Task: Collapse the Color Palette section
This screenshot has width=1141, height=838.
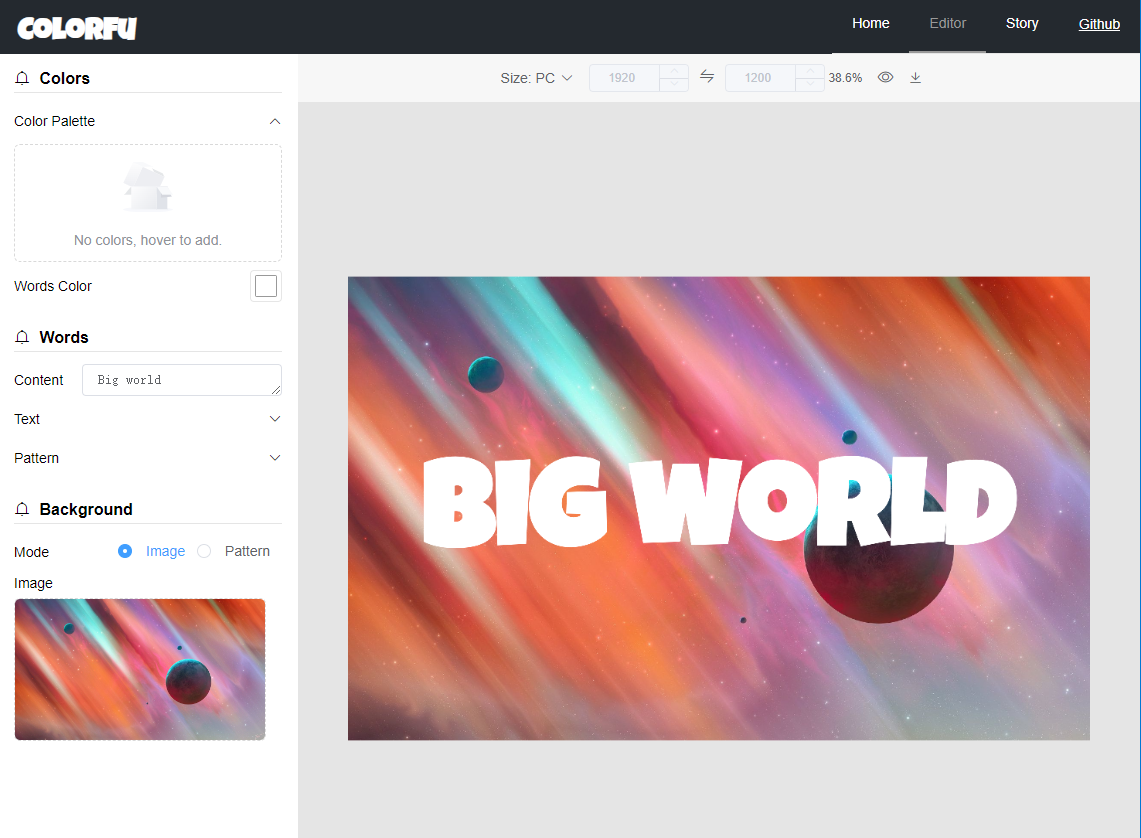Action: click(148, 121)
